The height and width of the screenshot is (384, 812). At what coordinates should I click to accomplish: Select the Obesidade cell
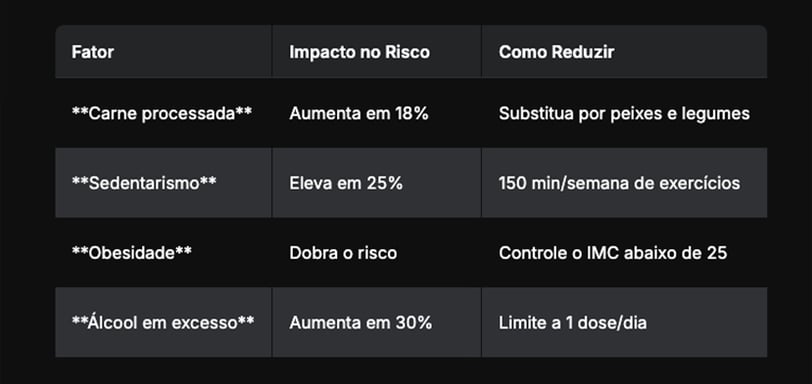pos(163,253)
